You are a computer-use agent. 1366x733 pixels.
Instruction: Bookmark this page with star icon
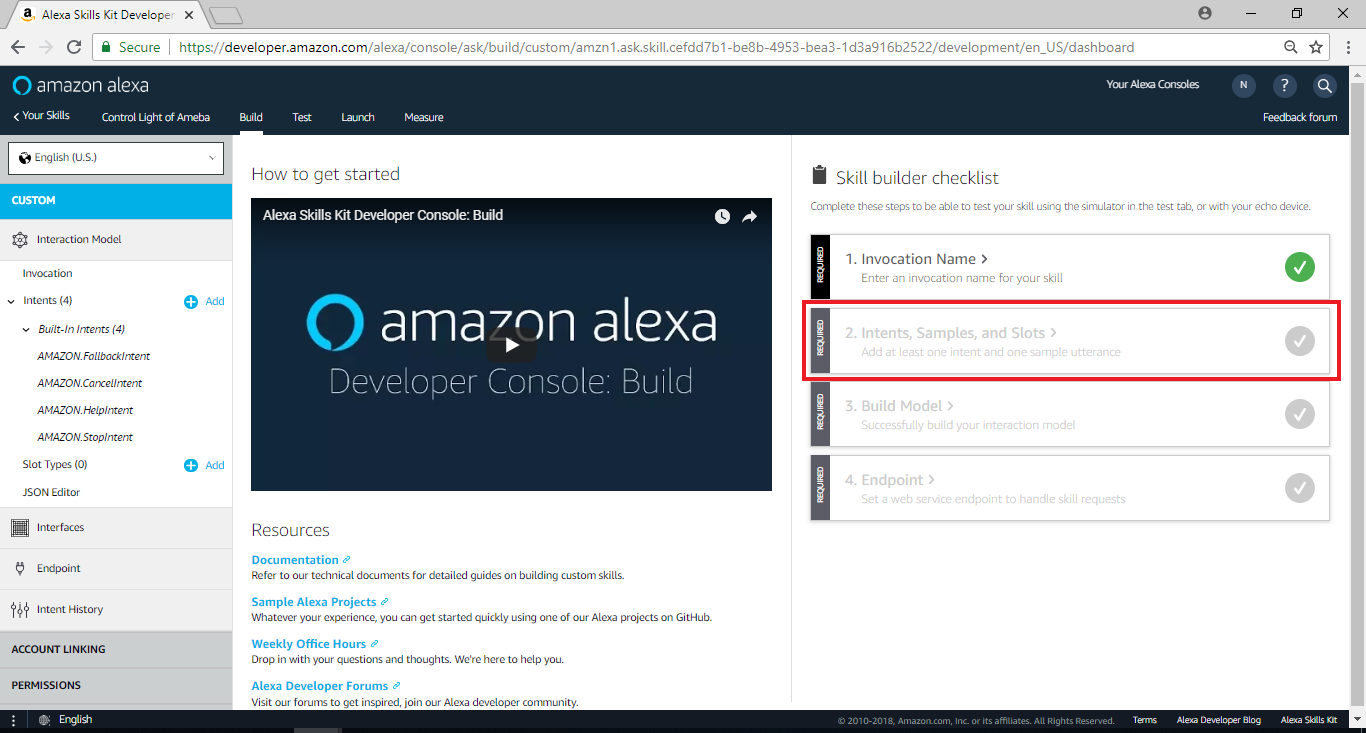pyautogui.click(x=1316, y=47)
